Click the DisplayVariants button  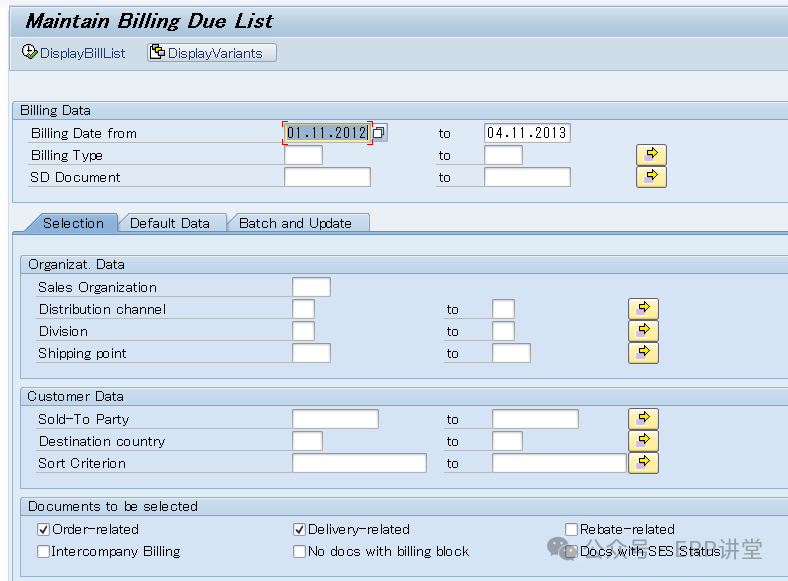206,53
